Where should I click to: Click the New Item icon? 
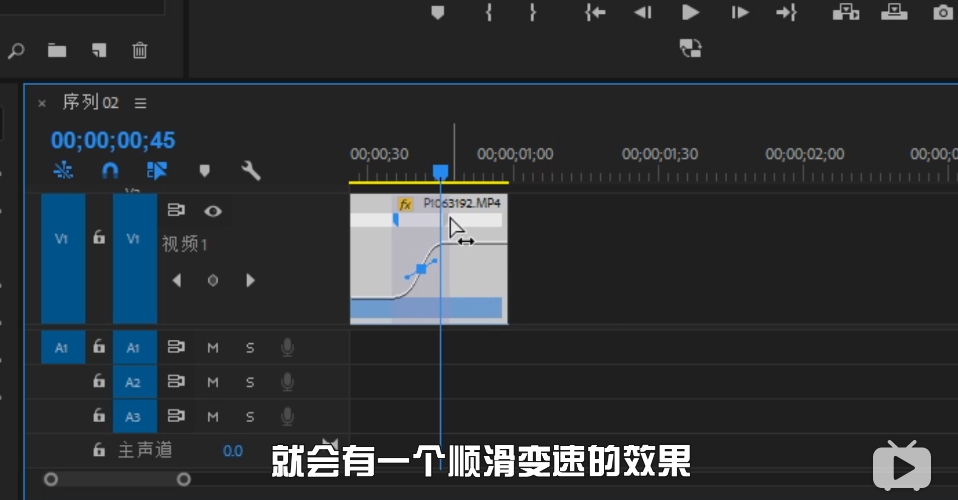(99, 50)
